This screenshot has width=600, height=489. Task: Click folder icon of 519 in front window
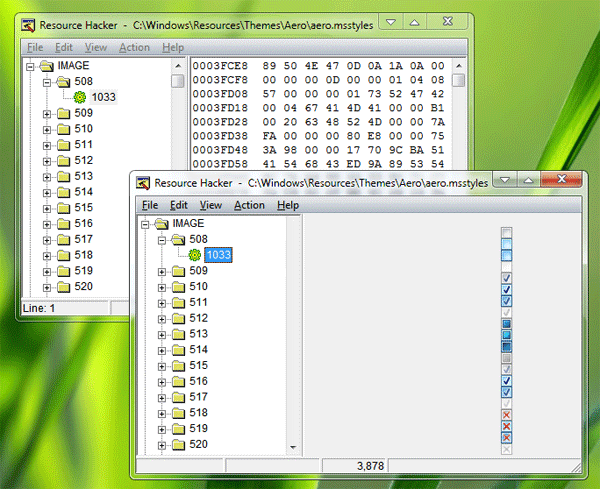[178, 429]
